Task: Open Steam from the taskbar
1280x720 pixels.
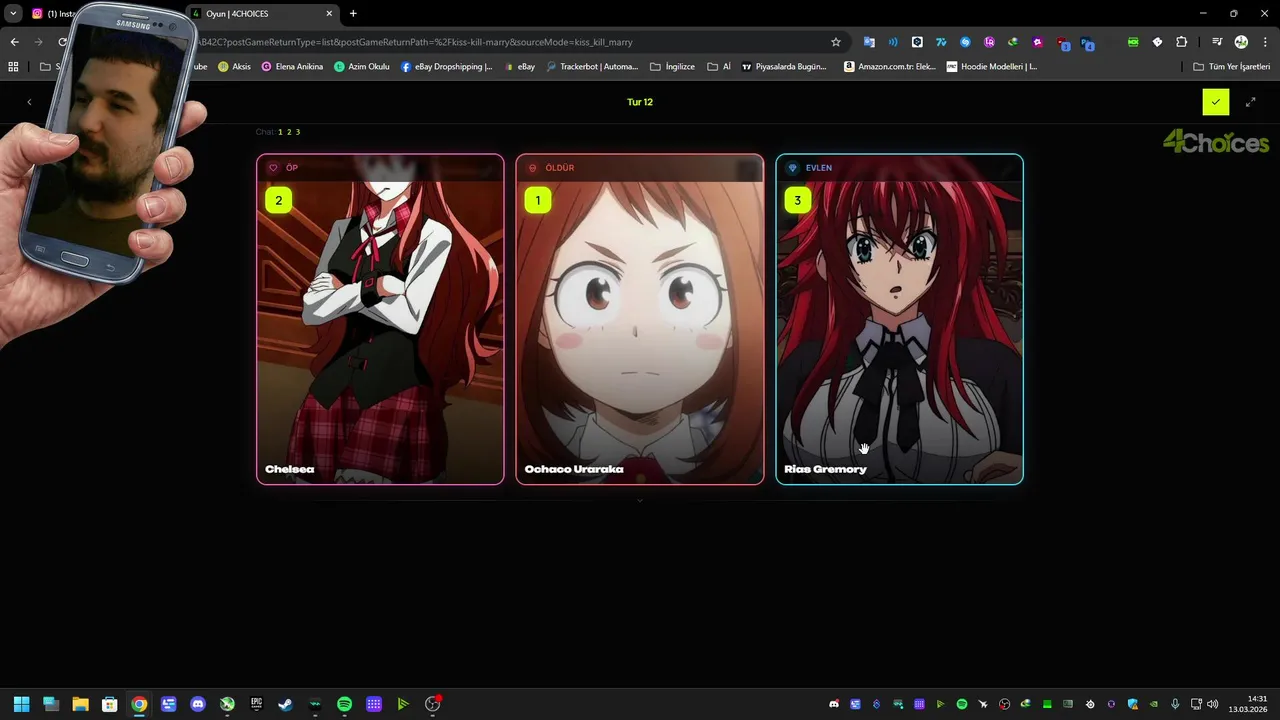Action: pos(286,704)
